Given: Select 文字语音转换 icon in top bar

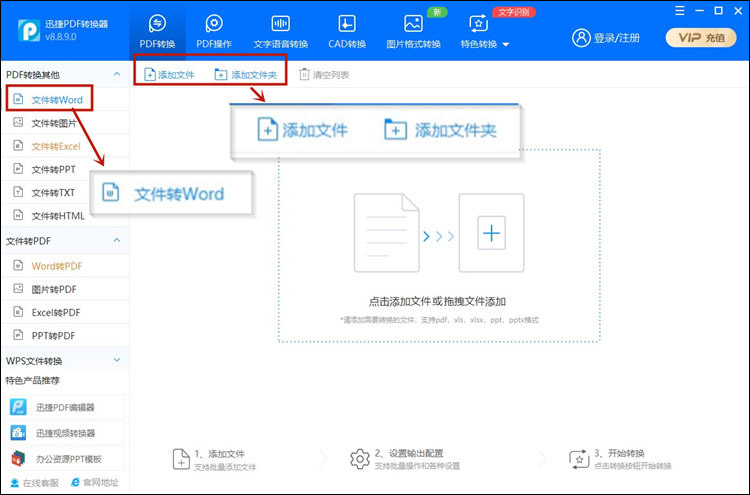Looking at the screenshot, I should tap(280, 23).
